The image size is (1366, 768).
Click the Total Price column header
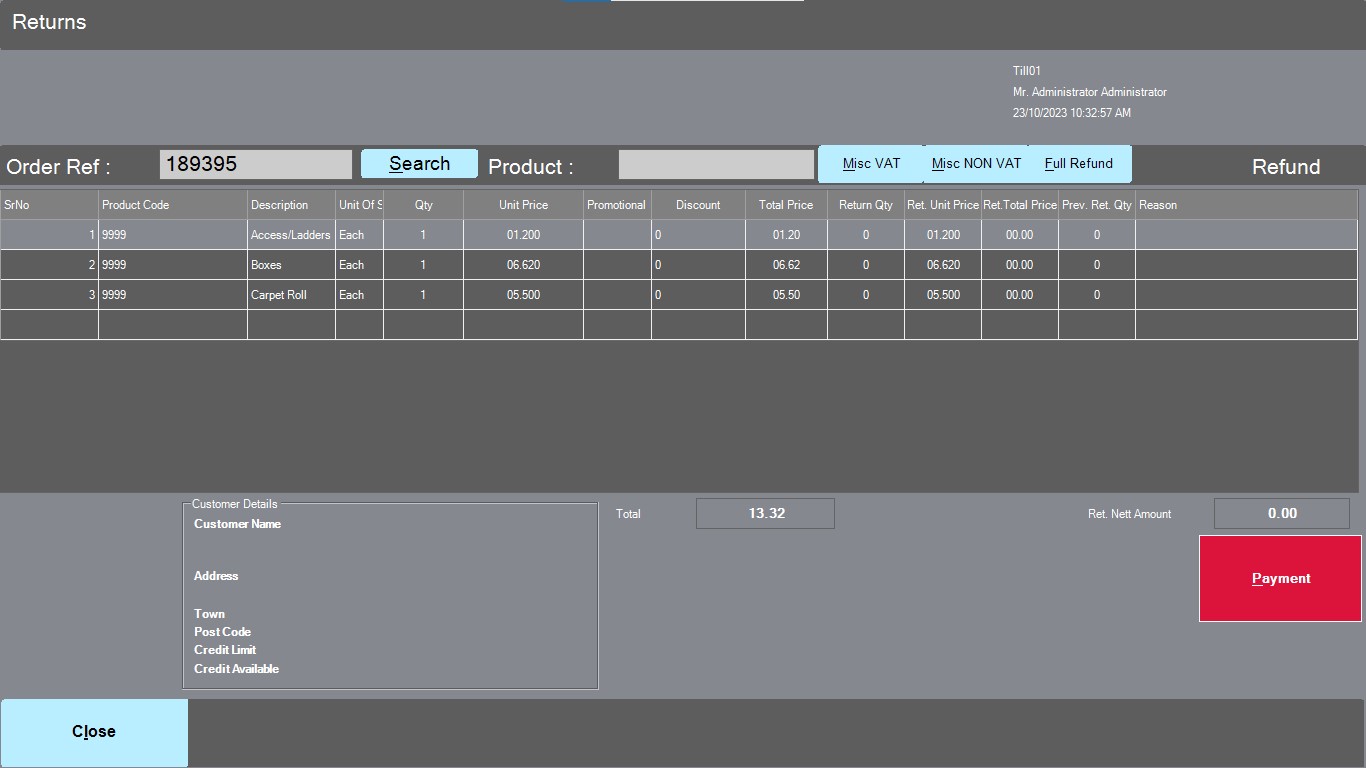tap(785, 205)
